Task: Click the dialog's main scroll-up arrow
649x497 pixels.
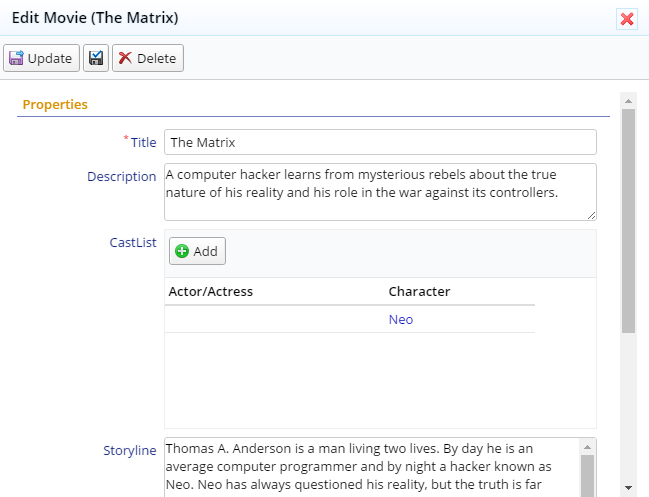Action: (x=628, y=100)
